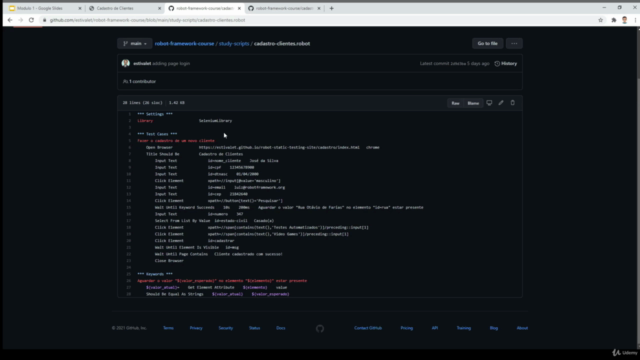Open the Pricing footer link
The width and height of the screenshot is (640, 360).
[x=407, y=328]
